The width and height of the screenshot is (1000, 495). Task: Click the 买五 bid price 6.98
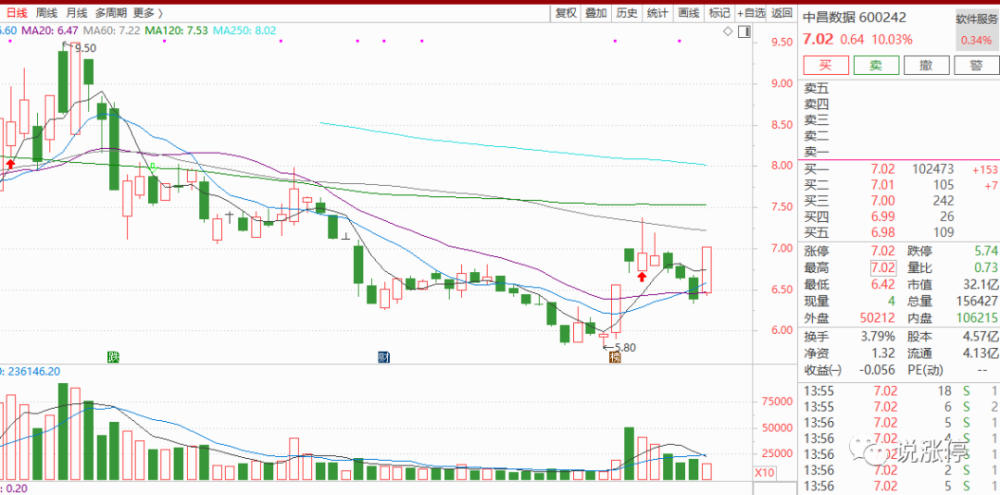(x=883, y=233)
